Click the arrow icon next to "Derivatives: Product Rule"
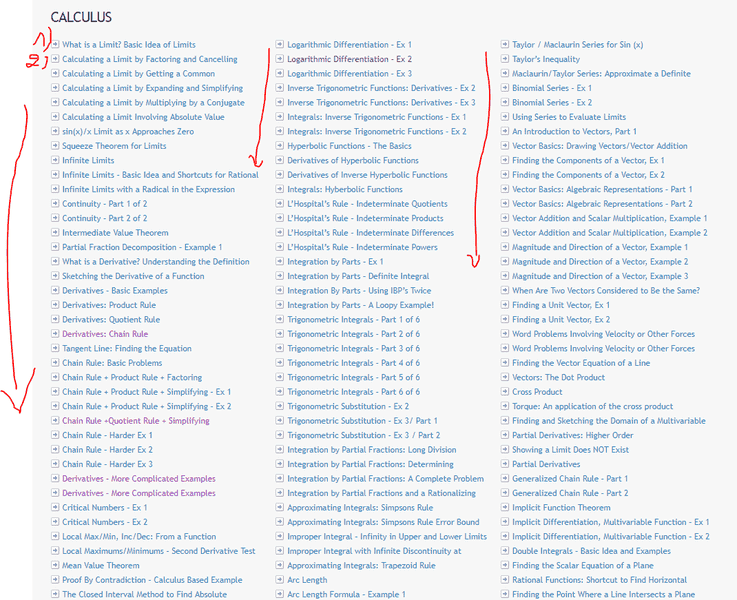This screenshot has width=737, height=600. coord(55,305)
